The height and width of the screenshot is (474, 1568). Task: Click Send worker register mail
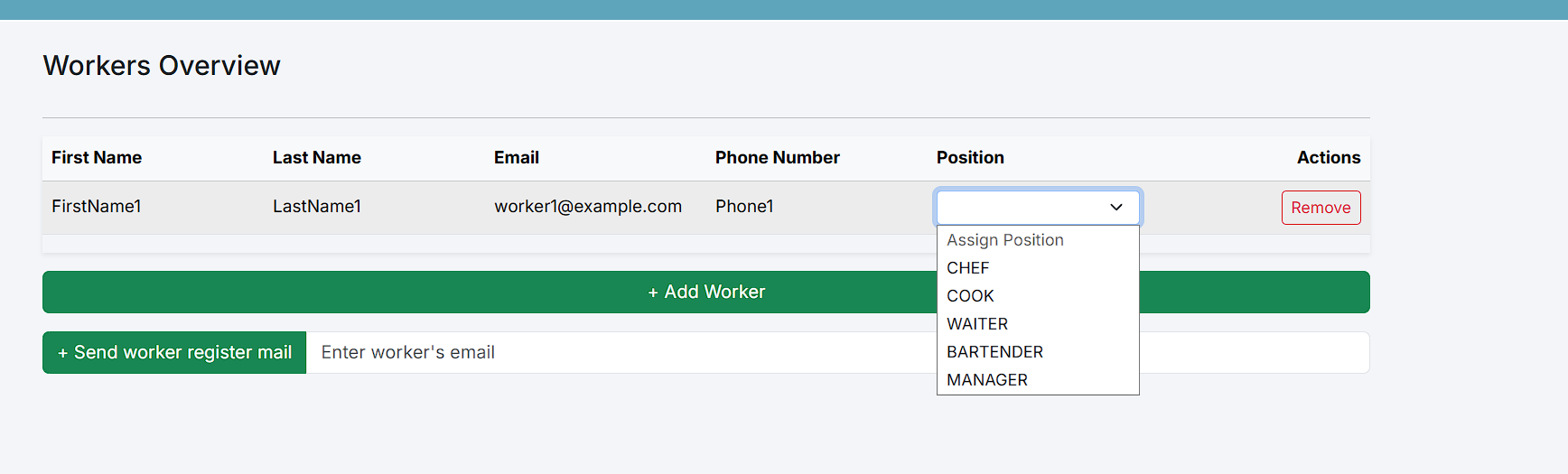174,352
